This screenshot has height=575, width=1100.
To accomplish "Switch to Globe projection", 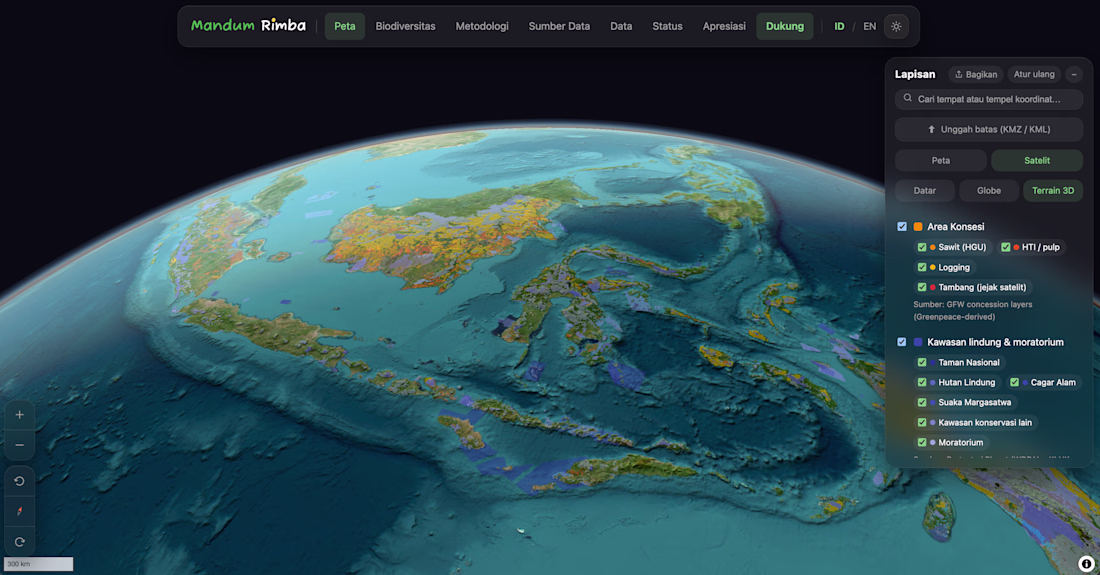I will pyautogui.click(x=988, y=191).
